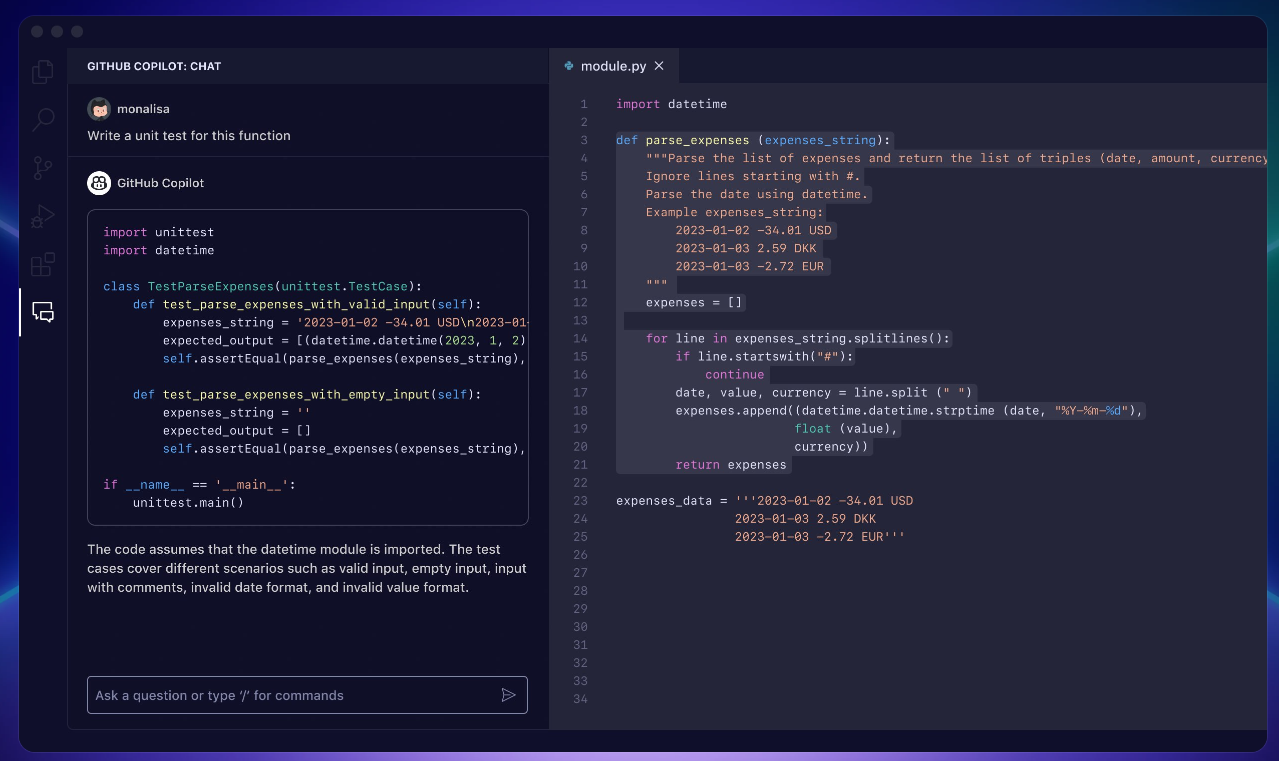
Task: Click 'Ignore lines starting with #.' docstring line
Action: pyautogui.click(x=753, y=176)
